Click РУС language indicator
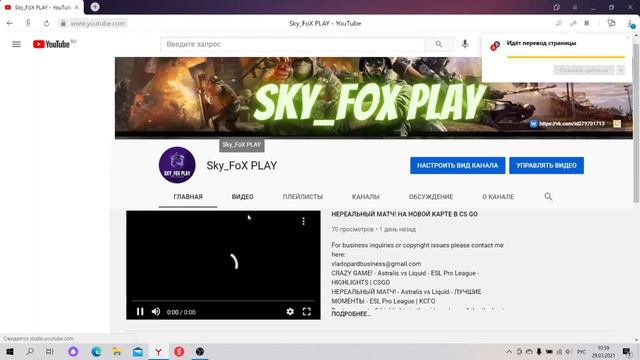Screen dimensions: 640x360 (581, 351)
